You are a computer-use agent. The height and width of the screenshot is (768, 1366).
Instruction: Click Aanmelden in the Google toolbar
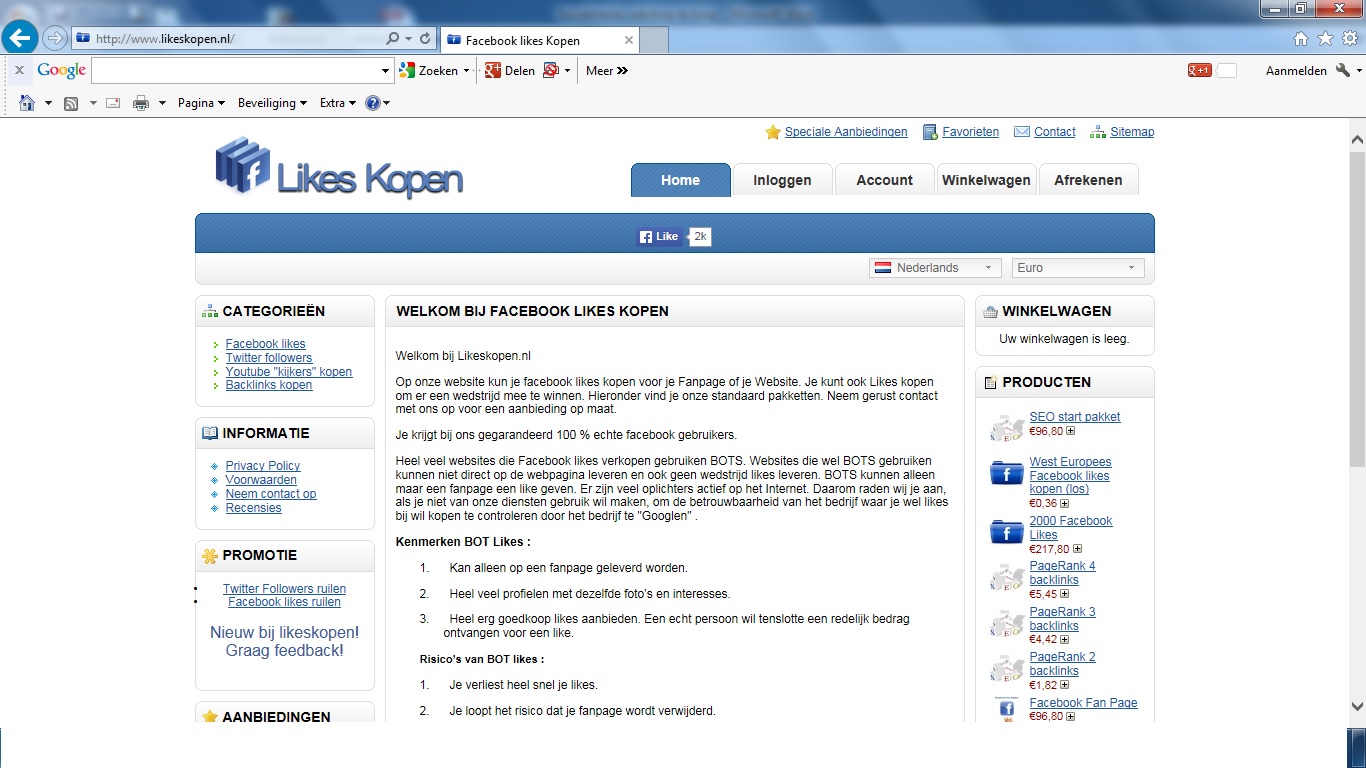1296,71
